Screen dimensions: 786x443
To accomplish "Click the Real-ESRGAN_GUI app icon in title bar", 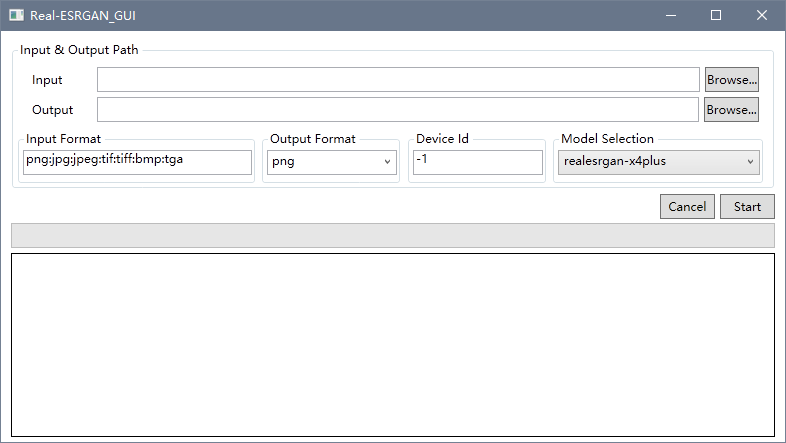I will 16,15.
